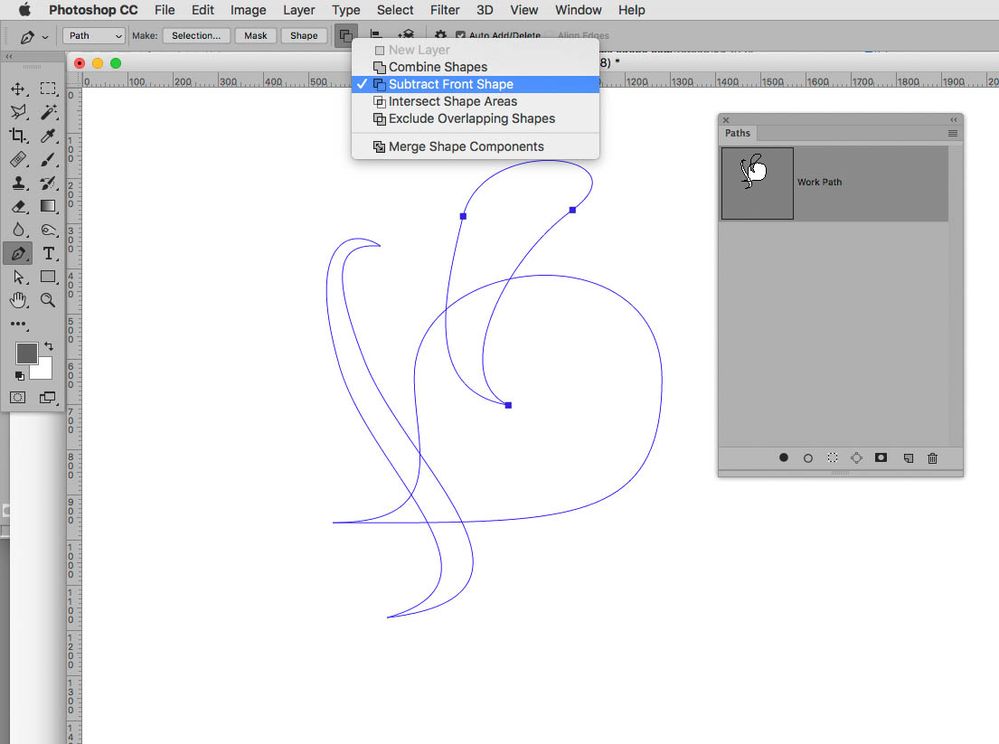Select the Crop tool
This screenshot has height=744, width=999.
18,135
